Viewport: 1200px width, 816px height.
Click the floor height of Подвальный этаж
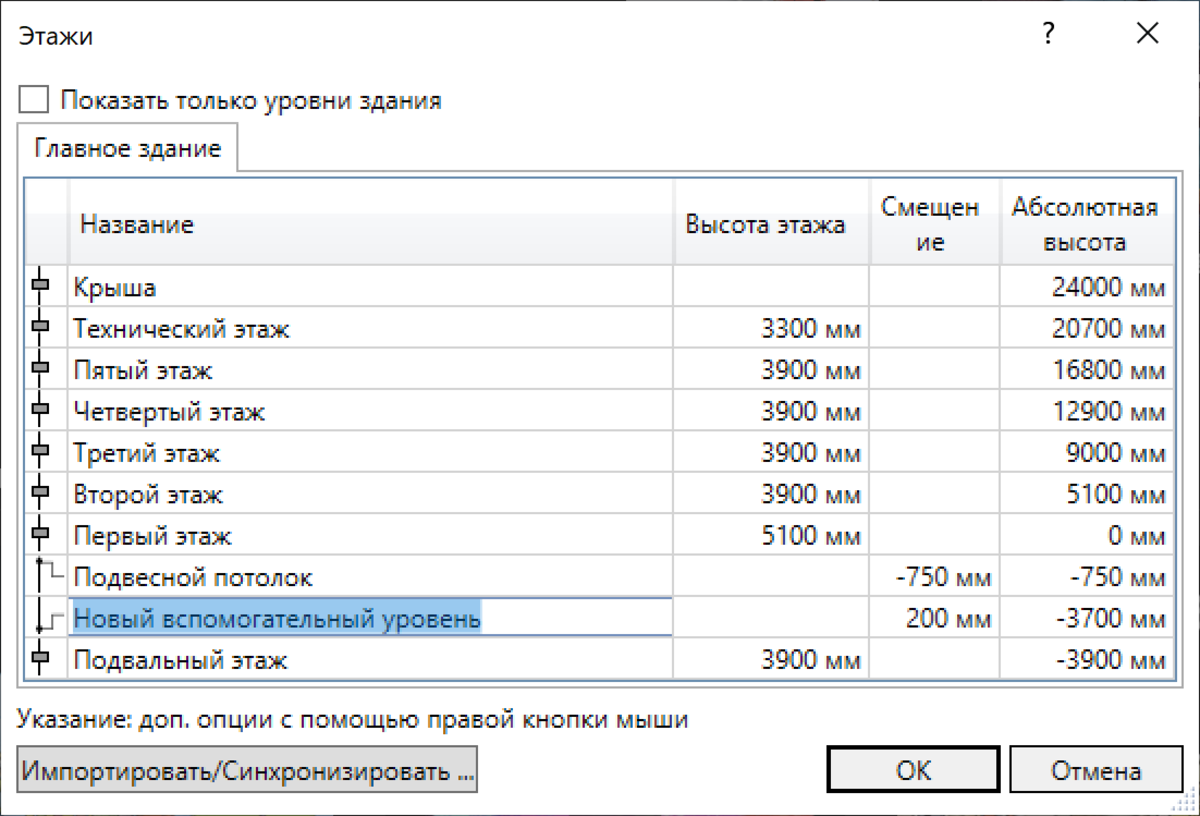point(772,660)
